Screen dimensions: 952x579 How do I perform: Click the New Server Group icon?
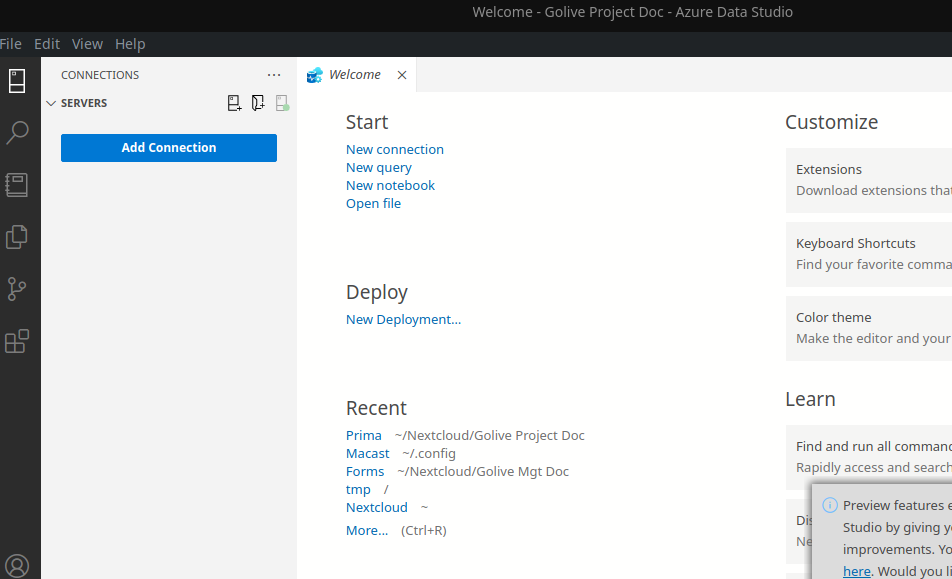tap(258, 103)
